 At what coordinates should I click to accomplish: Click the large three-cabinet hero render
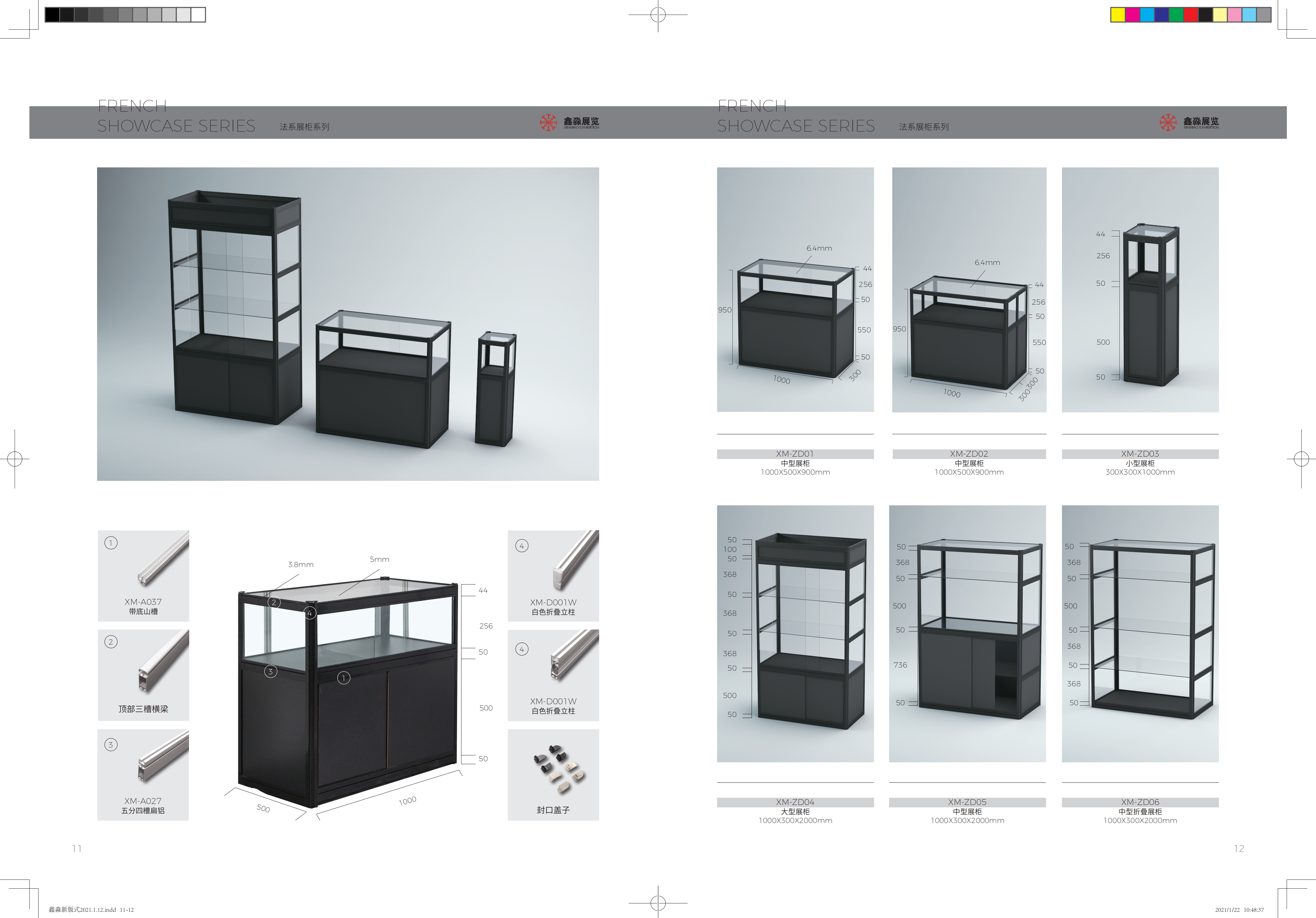(x=348, y=324)
